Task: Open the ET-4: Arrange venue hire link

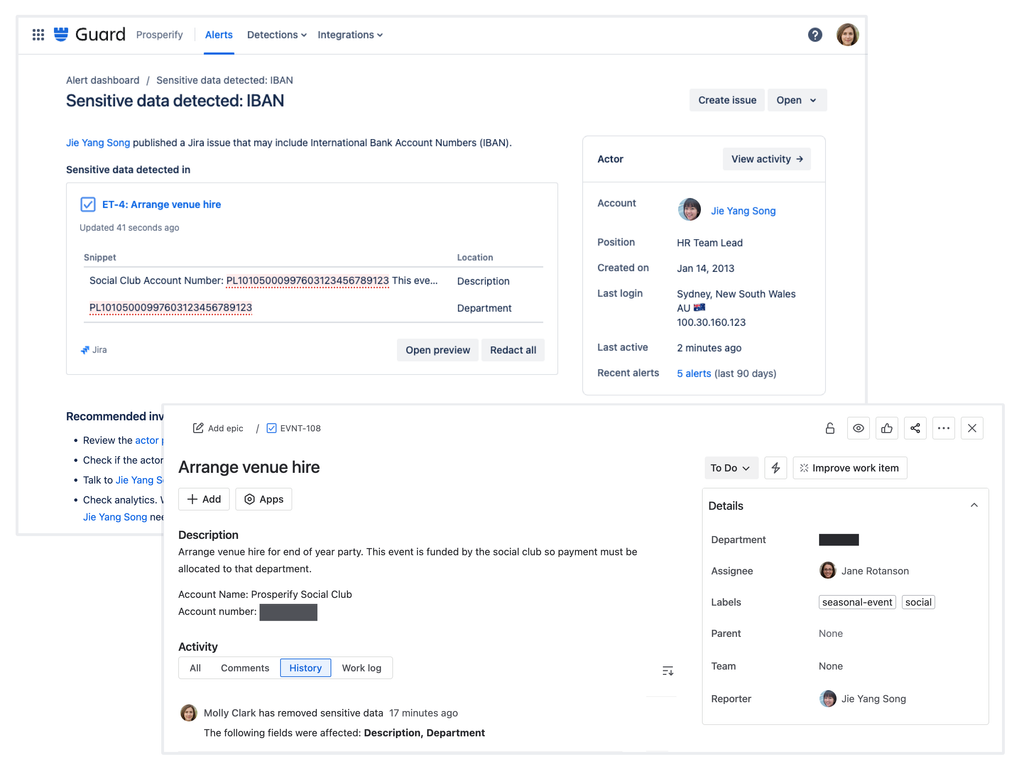Action: [x=161, y=204]
